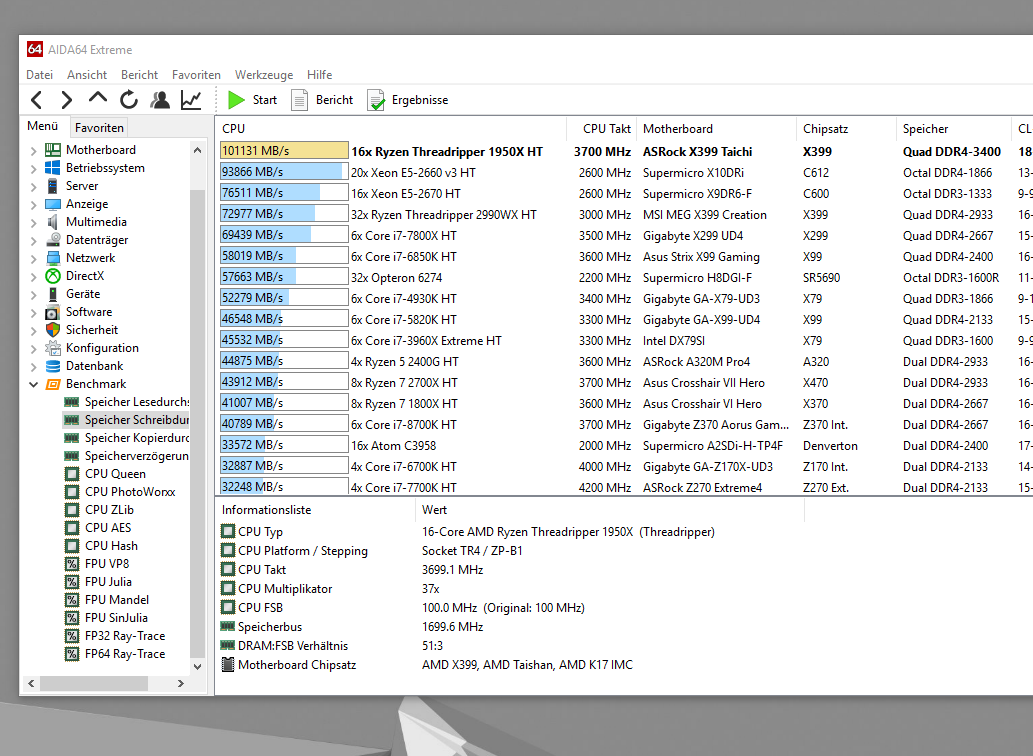
Task: Select the Sicherheit shield icon
Action: (x=53, y=330)
